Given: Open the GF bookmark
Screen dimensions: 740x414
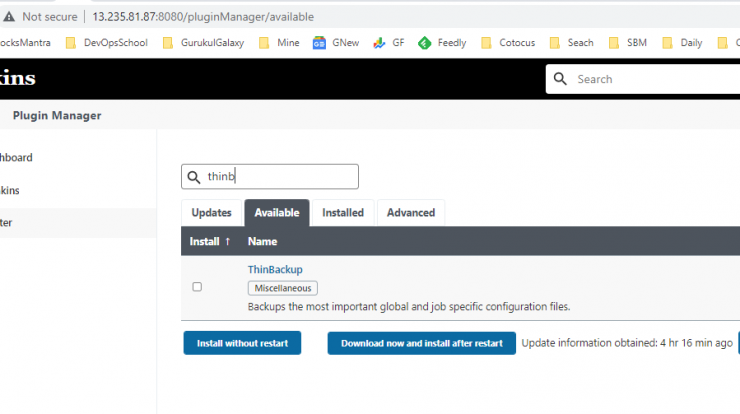Looking at the screenshot, I should (x=389, y=43).
